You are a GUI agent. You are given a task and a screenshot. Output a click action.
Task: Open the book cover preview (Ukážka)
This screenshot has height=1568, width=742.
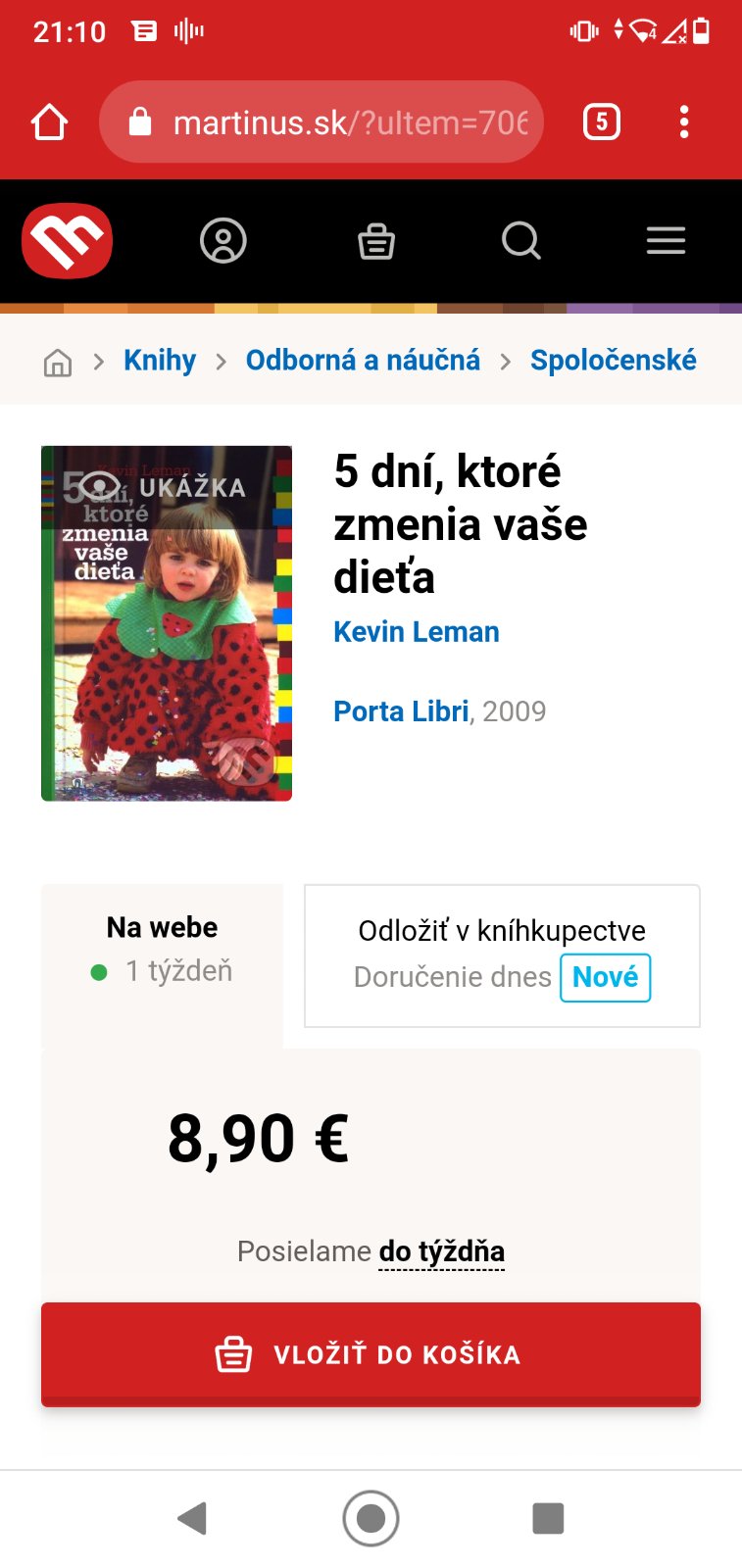pyautogui.click(x=167, y=623)
